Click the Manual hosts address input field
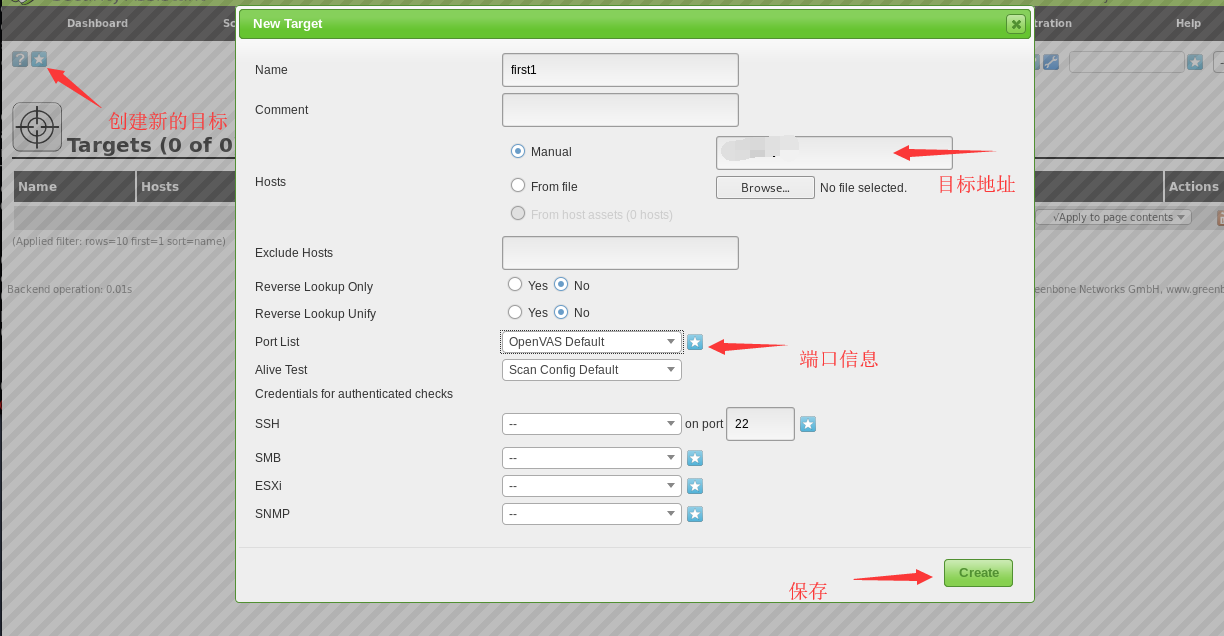 (834, 153)
